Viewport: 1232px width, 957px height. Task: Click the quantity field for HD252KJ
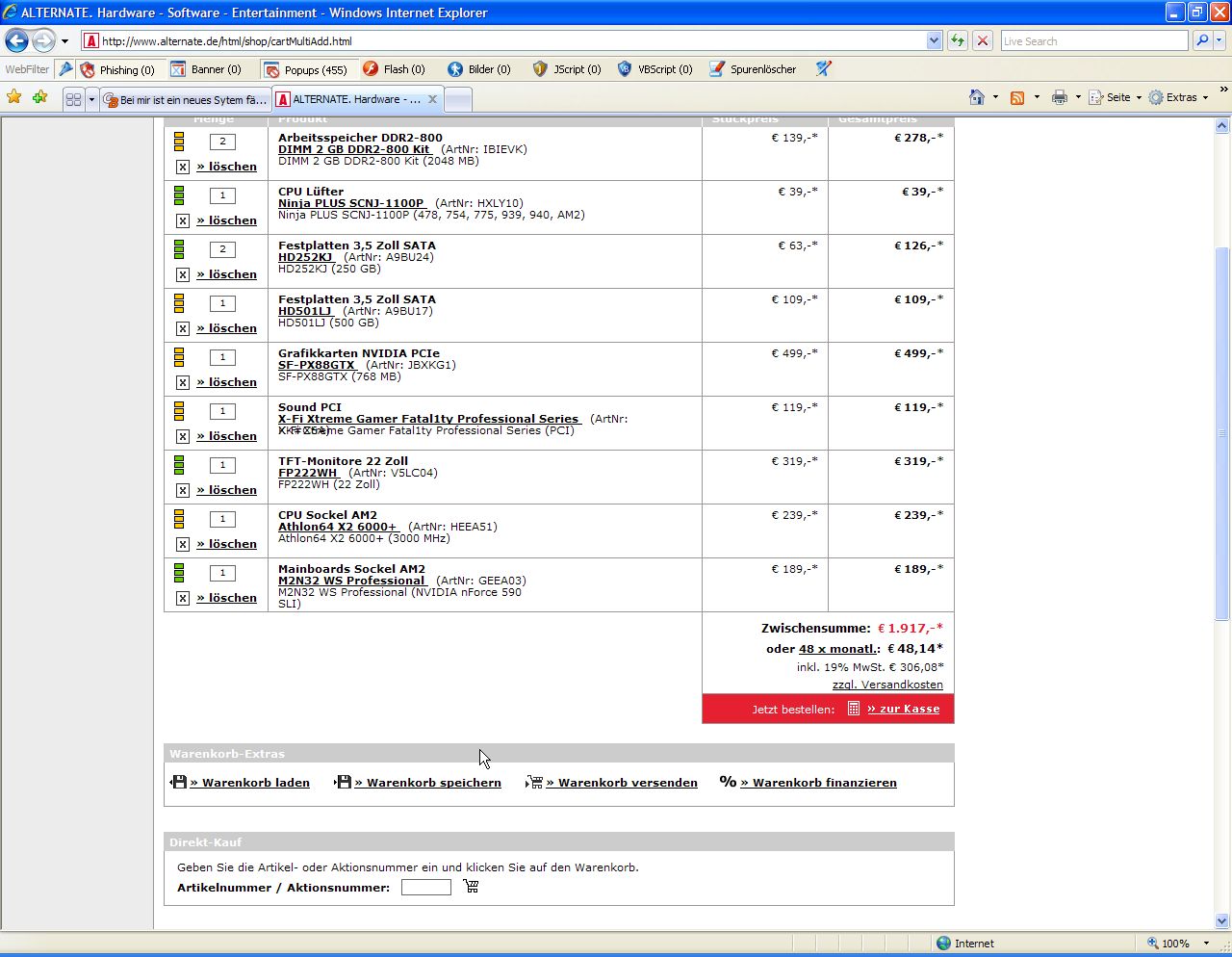pos(222,249)
